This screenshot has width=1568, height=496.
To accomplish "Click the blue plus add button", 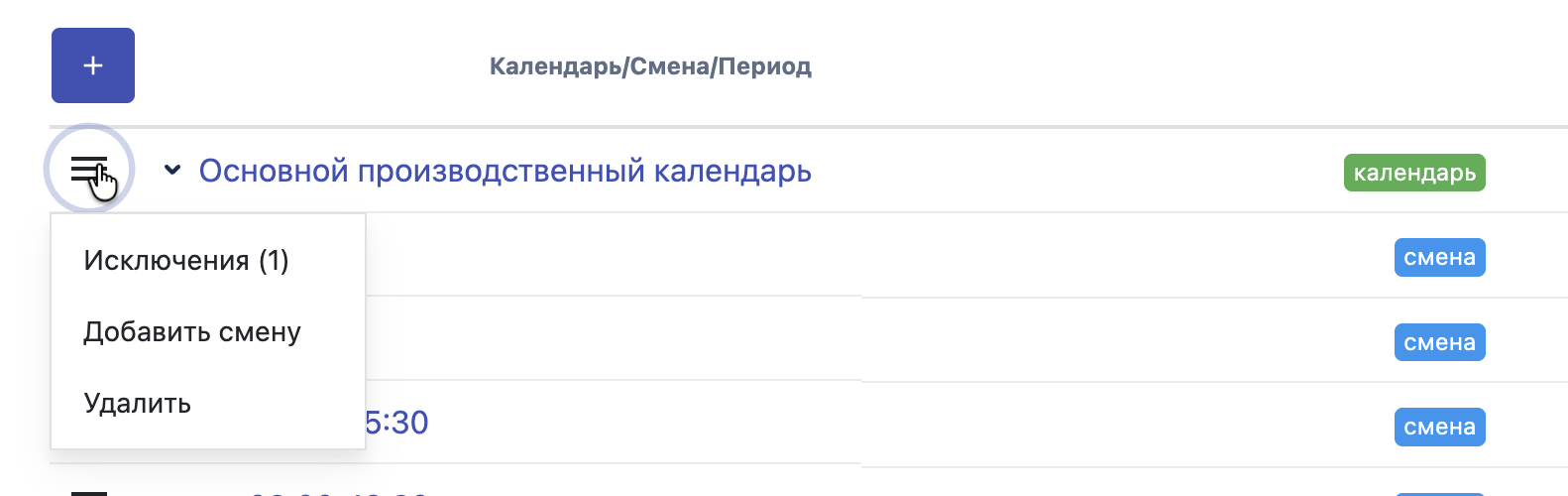I will pos(93,65).
